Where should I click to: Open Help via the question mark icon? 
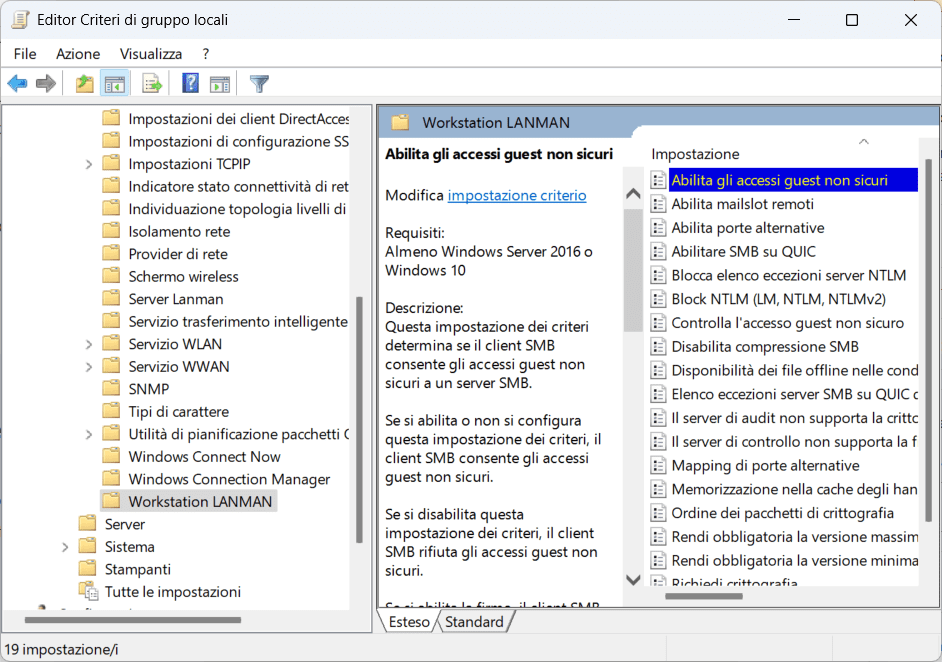[190, 84]
